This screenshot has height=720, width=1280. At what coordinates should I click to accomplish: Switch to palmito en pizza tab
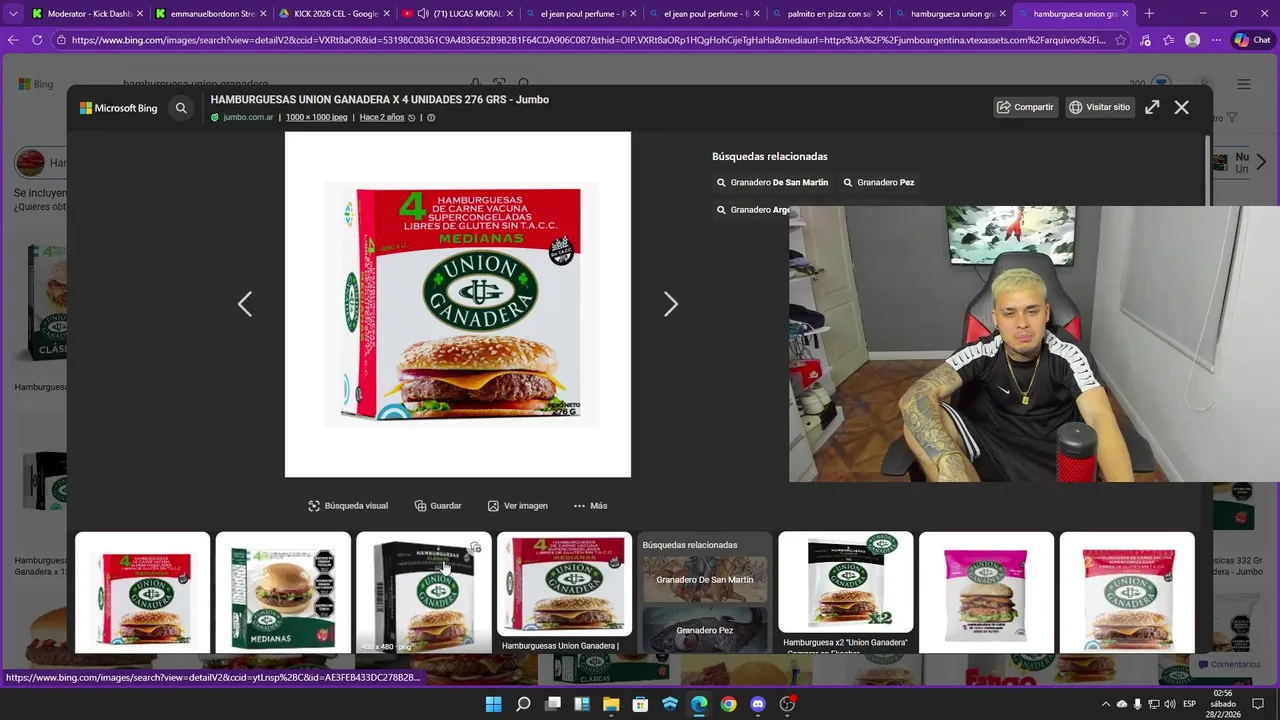(826, 14)
